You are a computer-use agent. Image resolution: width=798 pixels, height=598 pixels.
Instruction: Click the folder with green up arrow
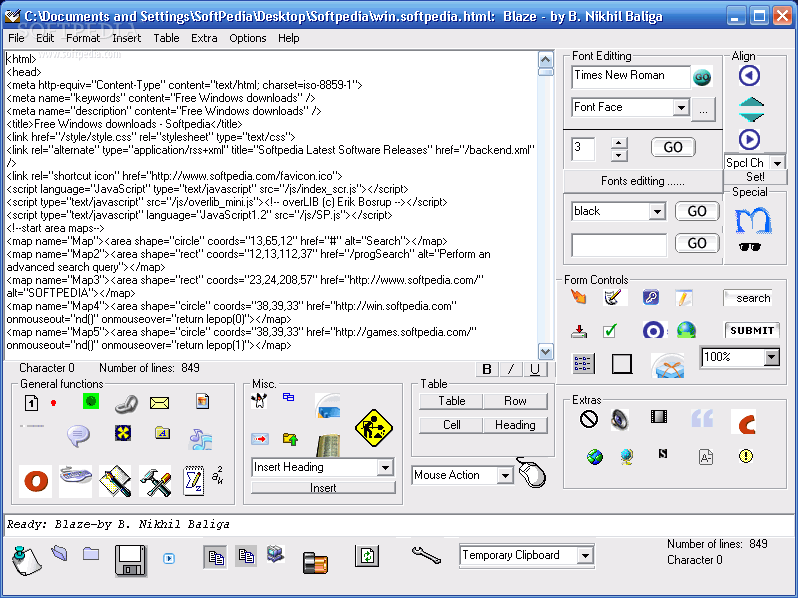pos(290,439)
